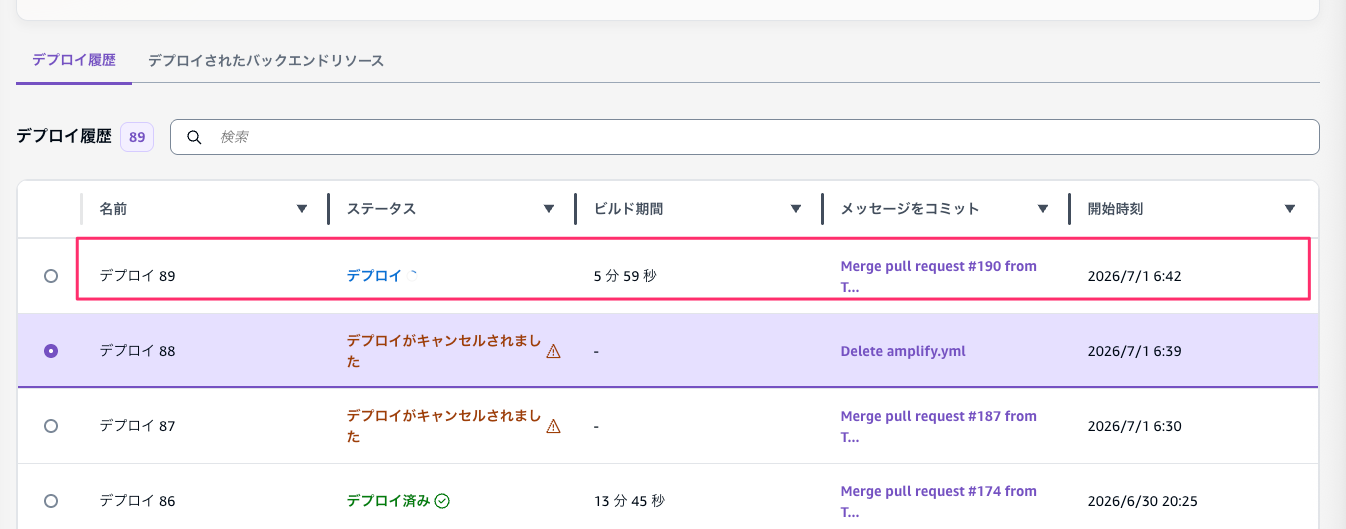Viewport: 1346px width, 529px height.
Task: Click the 名前 column header label
Action: [113, 209]
